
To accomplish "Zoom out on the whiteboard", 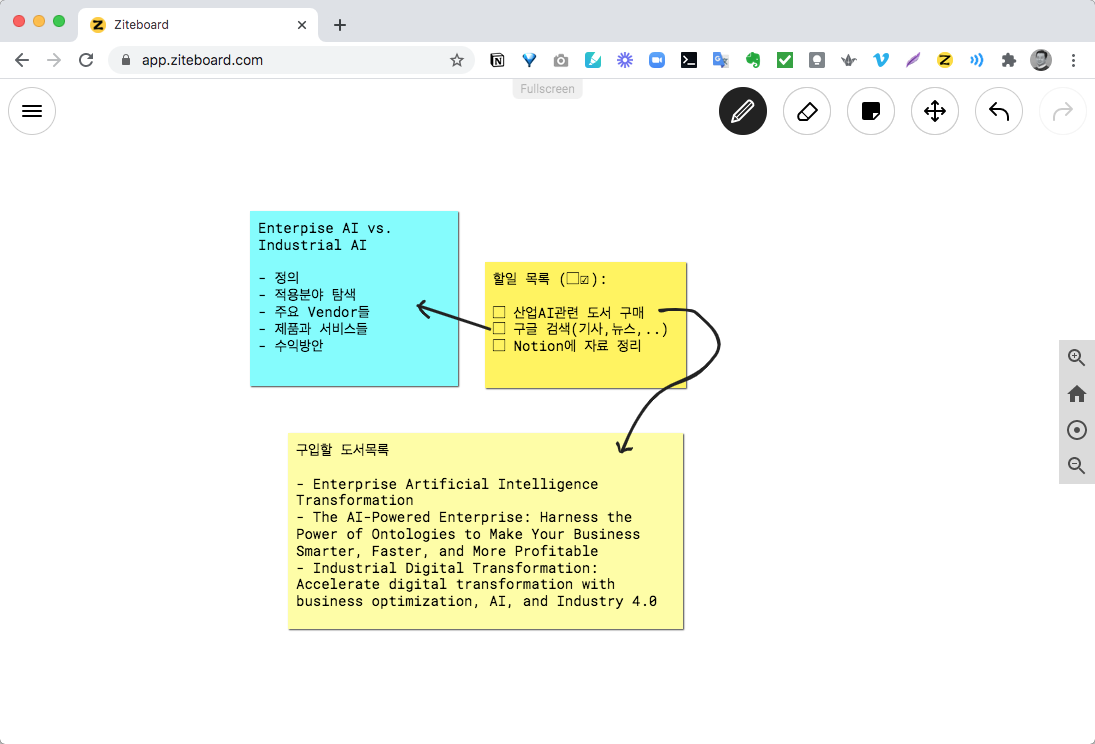I will point(1077,465).
